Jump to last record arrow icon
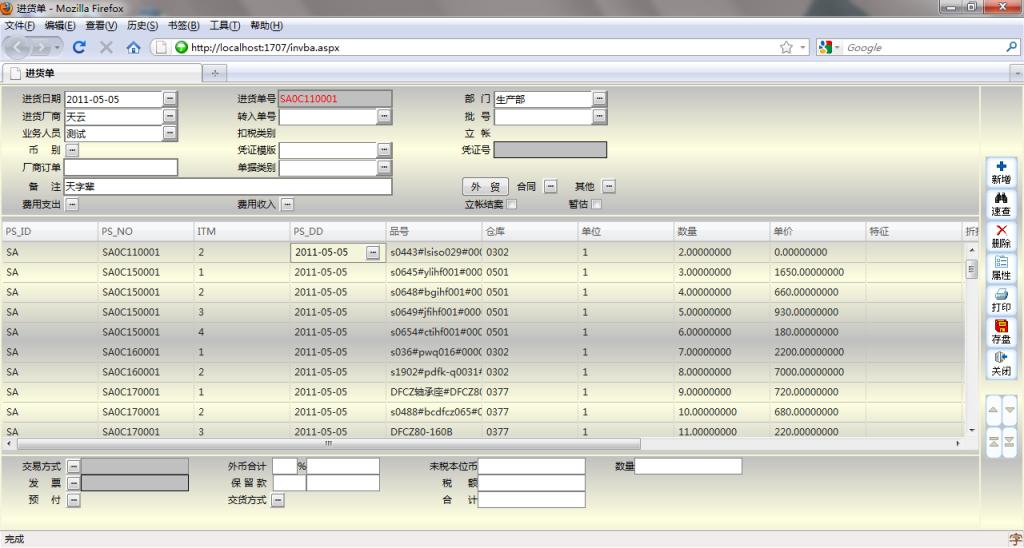1024x548 pixels. [x=1010, y=442]
